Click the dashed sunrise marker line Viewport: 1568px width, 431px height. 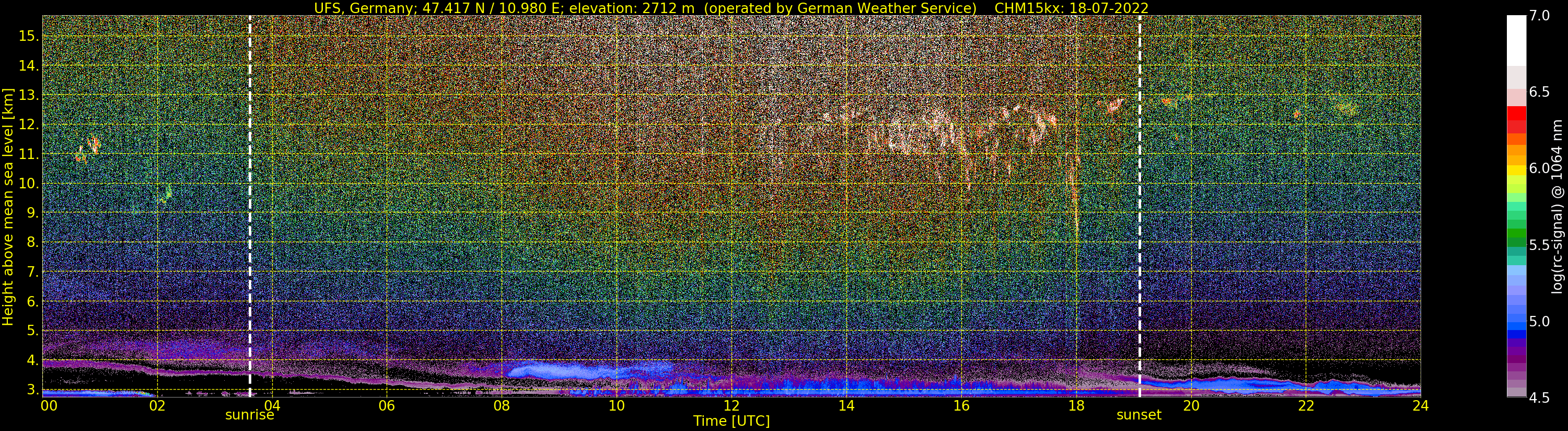click(x=250, y=206)
